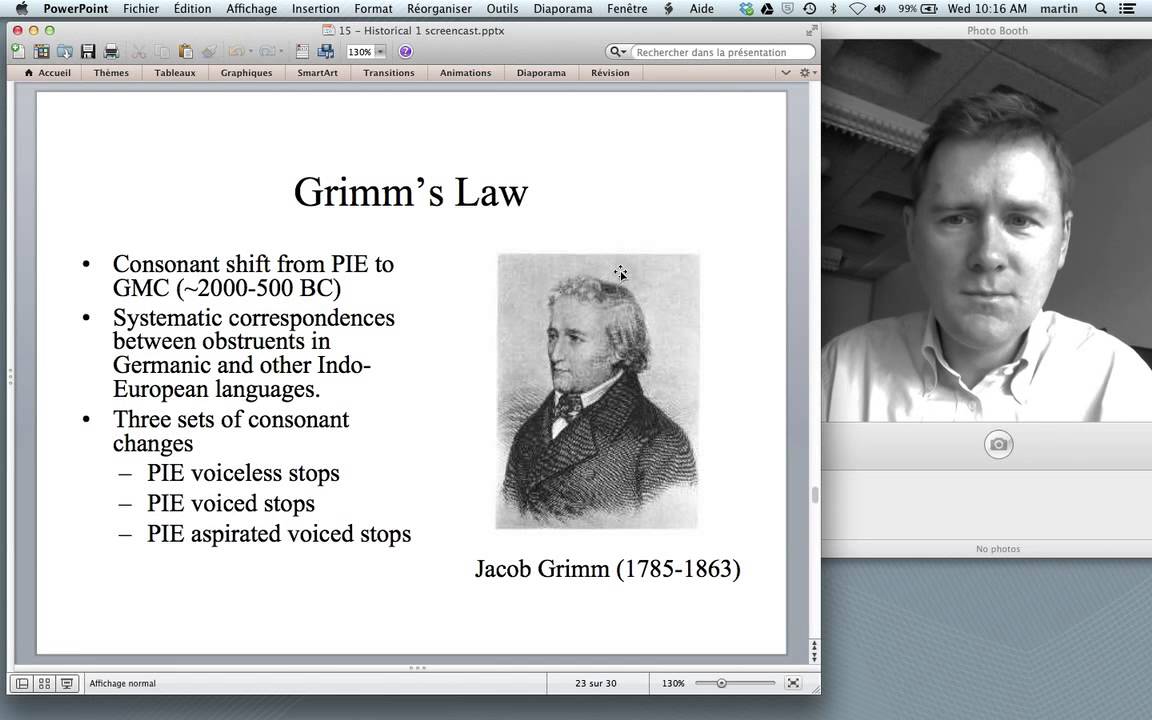Click 'Affichage normal' status text
Viewport: 1152px width, 720px height.
point(123,683)
